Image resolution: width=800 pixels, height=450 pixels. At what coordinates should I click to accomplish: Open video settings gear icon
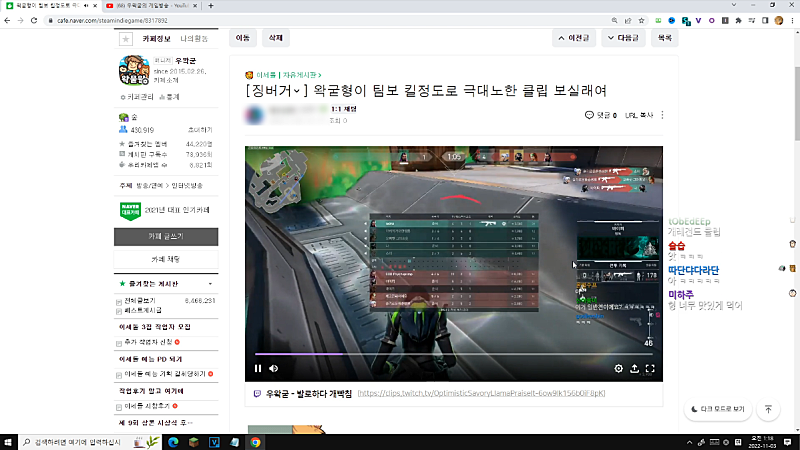(618, 368)
